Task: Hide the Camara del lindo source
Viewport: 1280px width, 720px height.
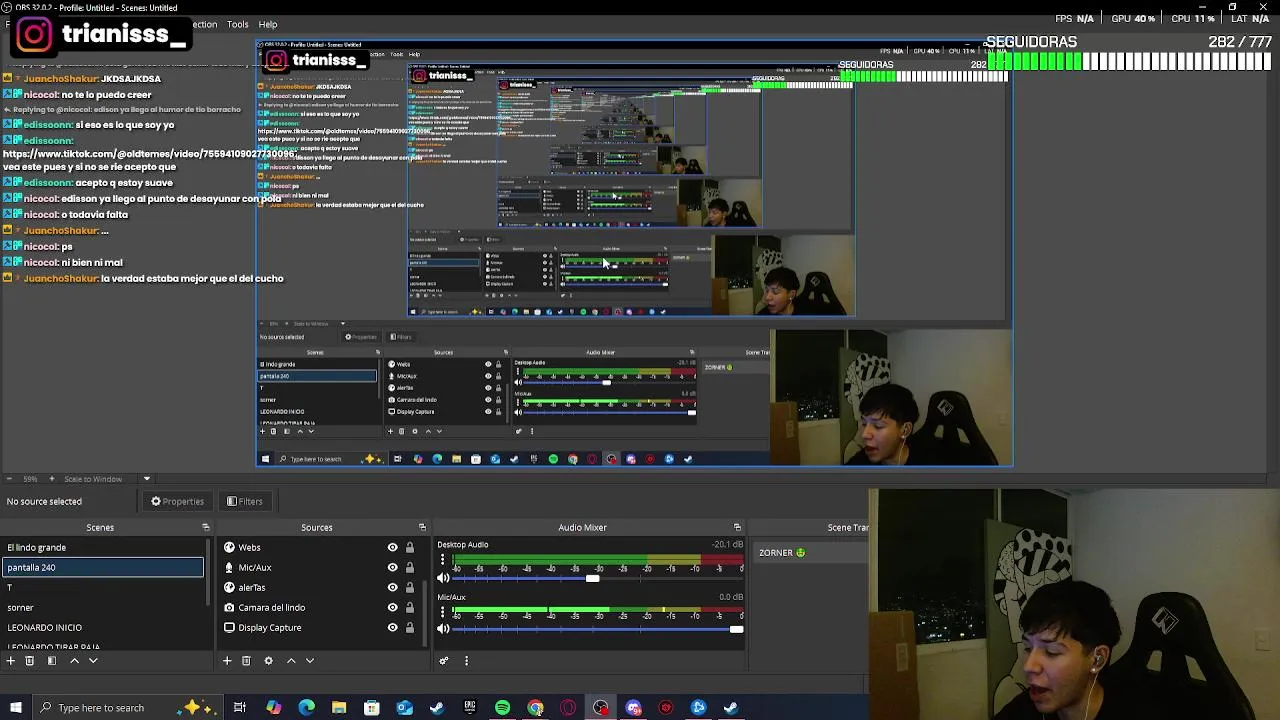Action: tap(392, 607)
